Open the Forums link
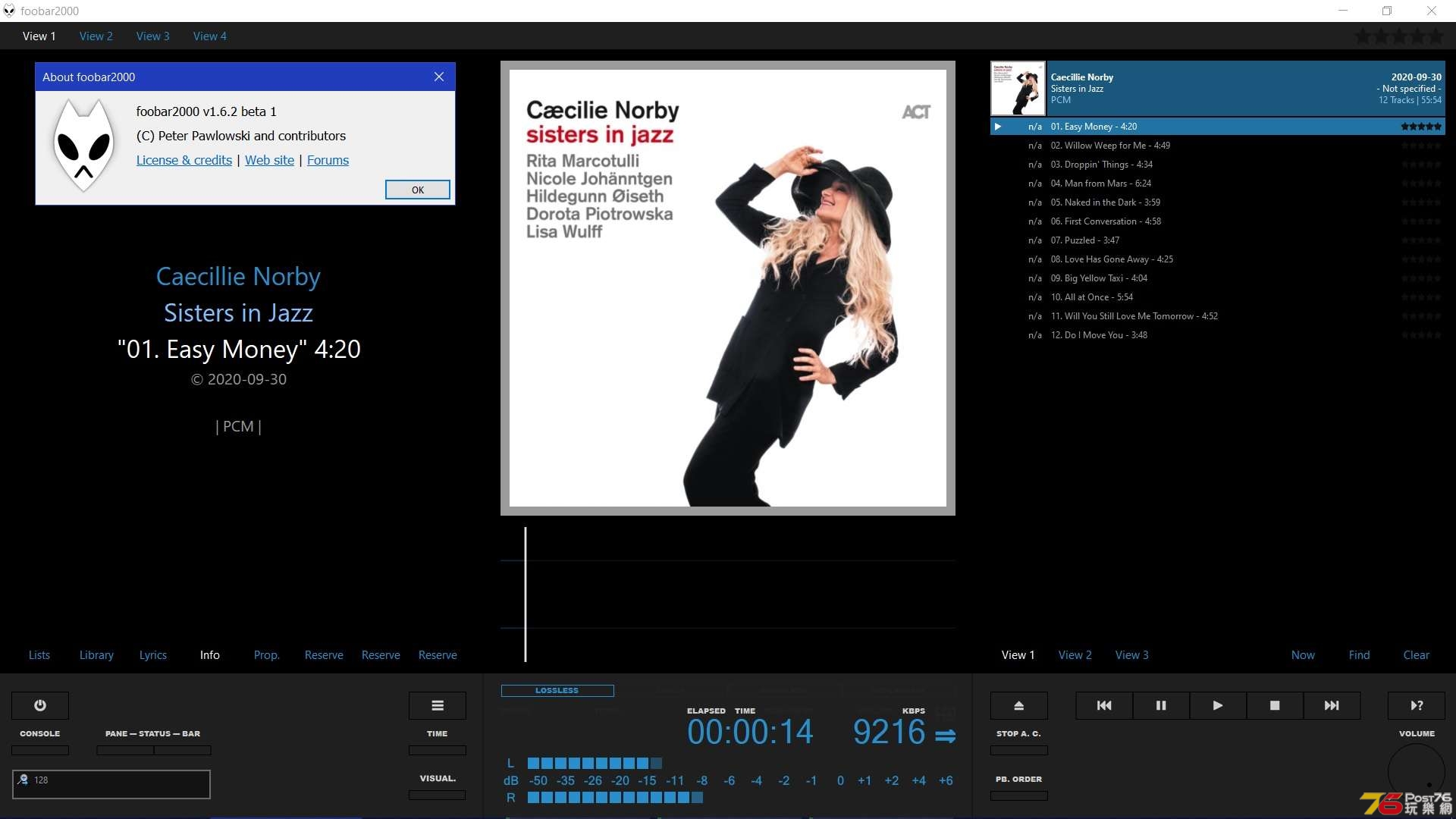Screen dimensions: 1456x819 pyautogui.click(x=328, y=160)
